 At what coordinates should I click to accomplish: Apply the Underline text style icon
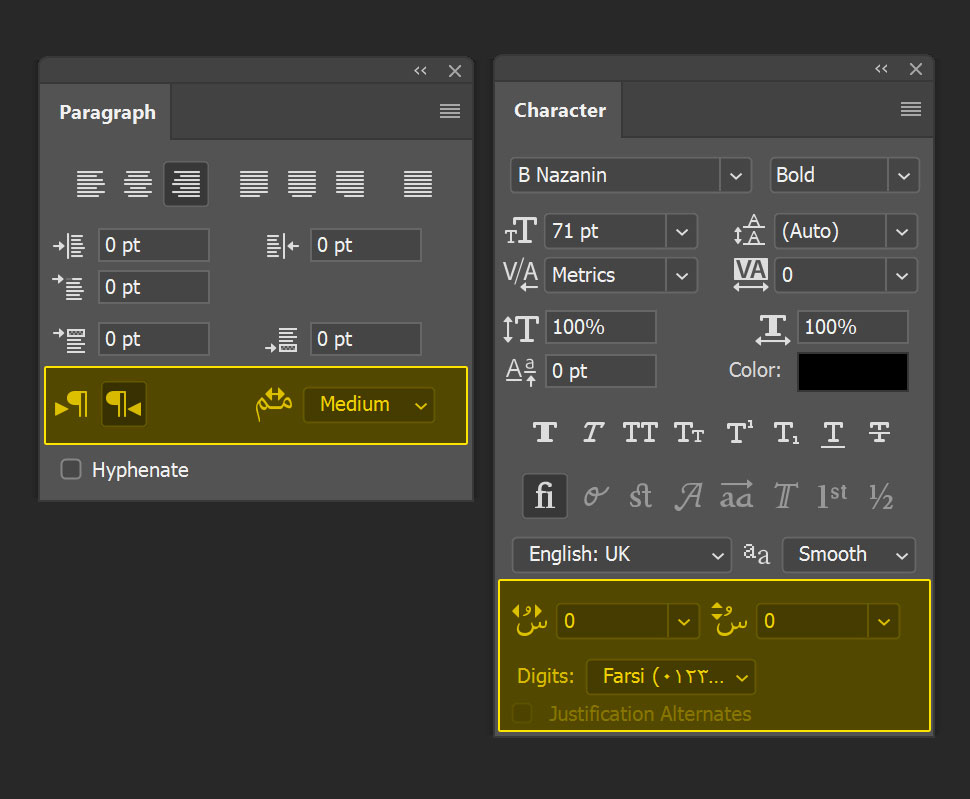coord(832,432)
